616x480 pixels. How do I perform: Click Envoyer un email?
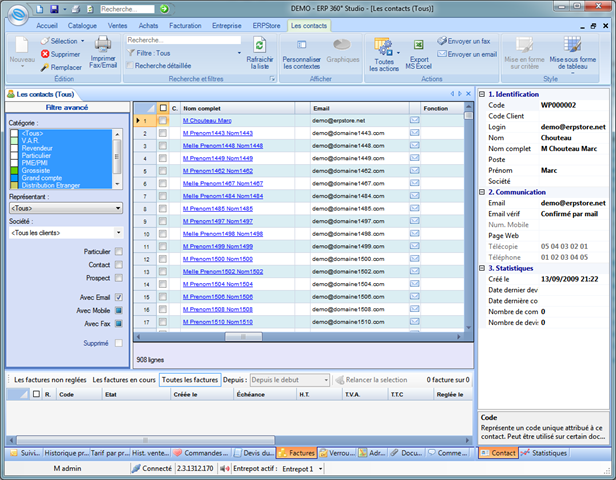pos(467,54)
